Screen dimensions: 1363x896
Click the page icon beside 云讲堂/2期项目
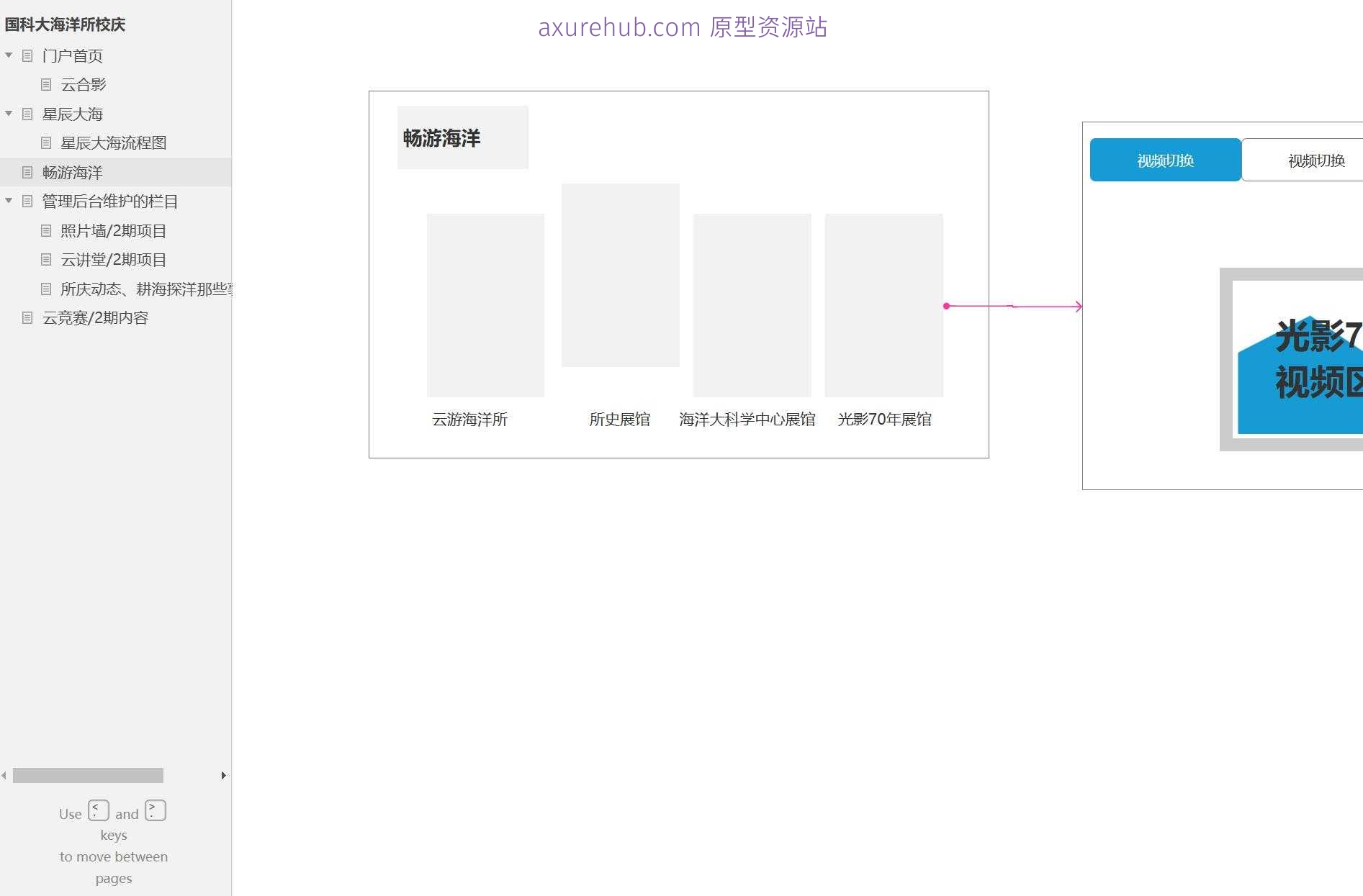point(45,260)
